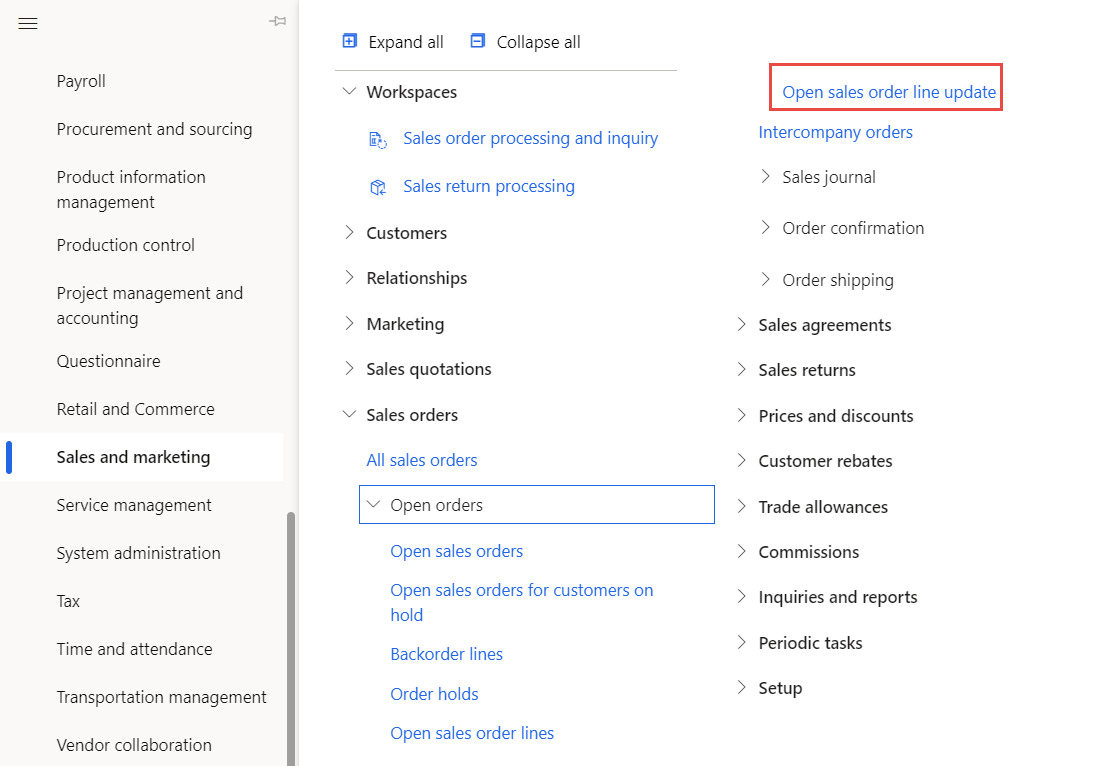This screenshot has width=1116, height=766.
Task: Click the pin navigation pane icon
Action: pyautogui.click(x=278, y=22)
